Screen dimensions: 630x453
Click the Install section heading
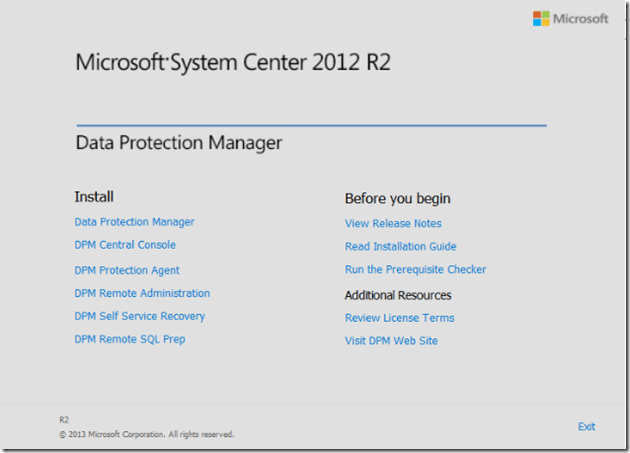tap(94, 197)
